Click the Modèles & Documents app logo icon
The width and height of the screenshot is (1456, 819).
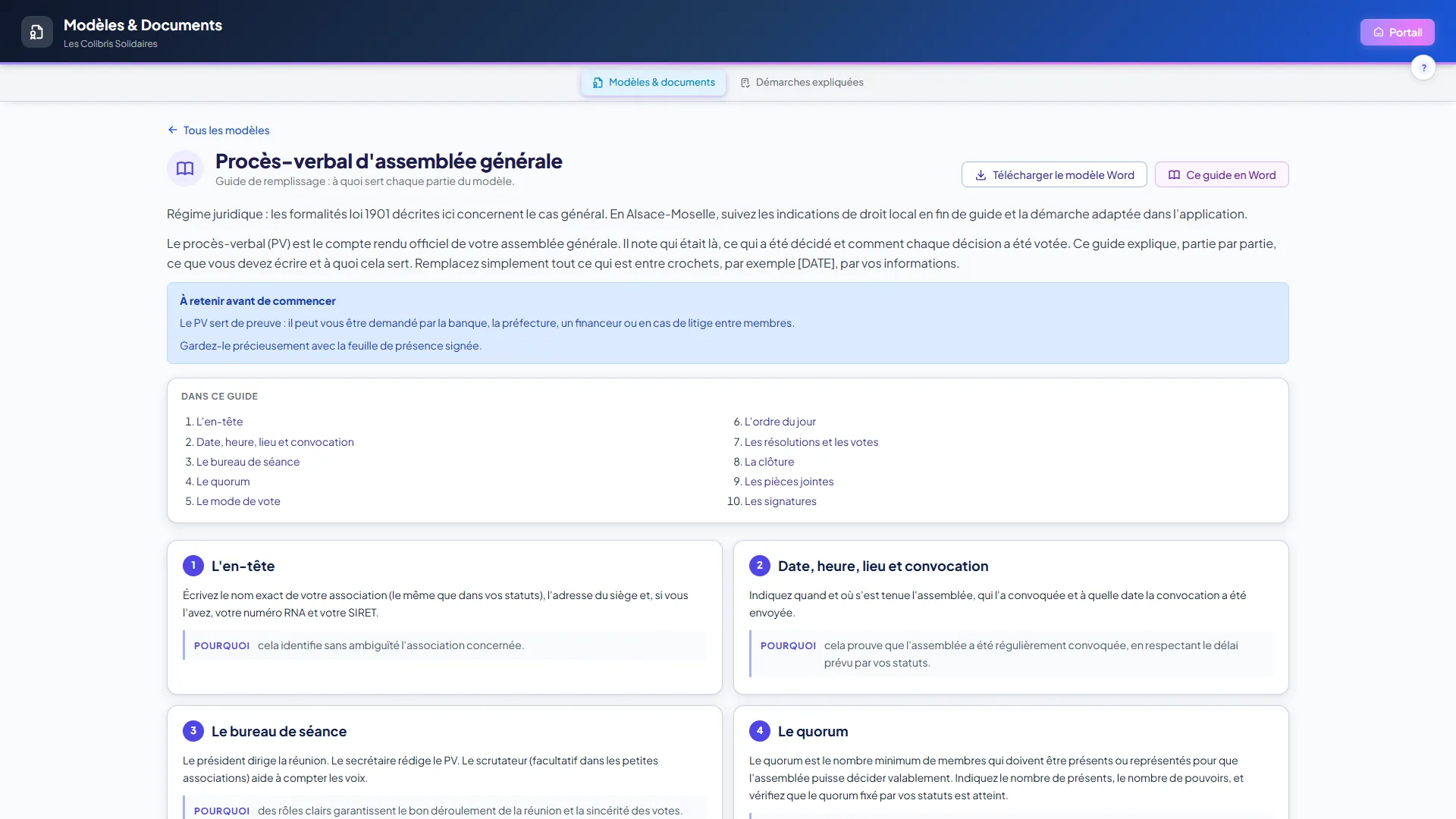(36, 32)
